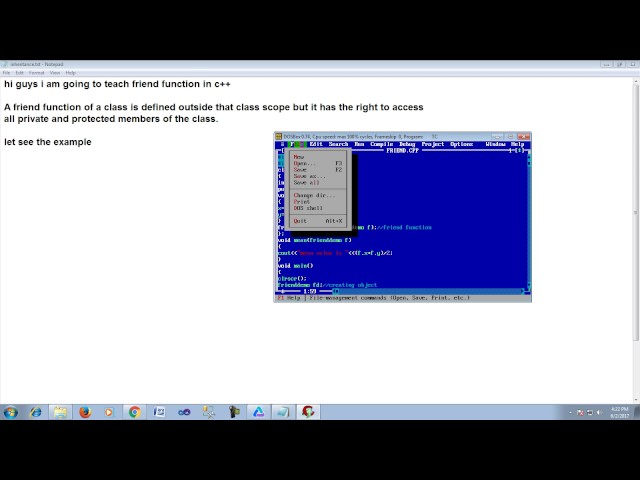Open the media player taskbar icon
This screenshot has width=640, height=480.
coord(109,412)
